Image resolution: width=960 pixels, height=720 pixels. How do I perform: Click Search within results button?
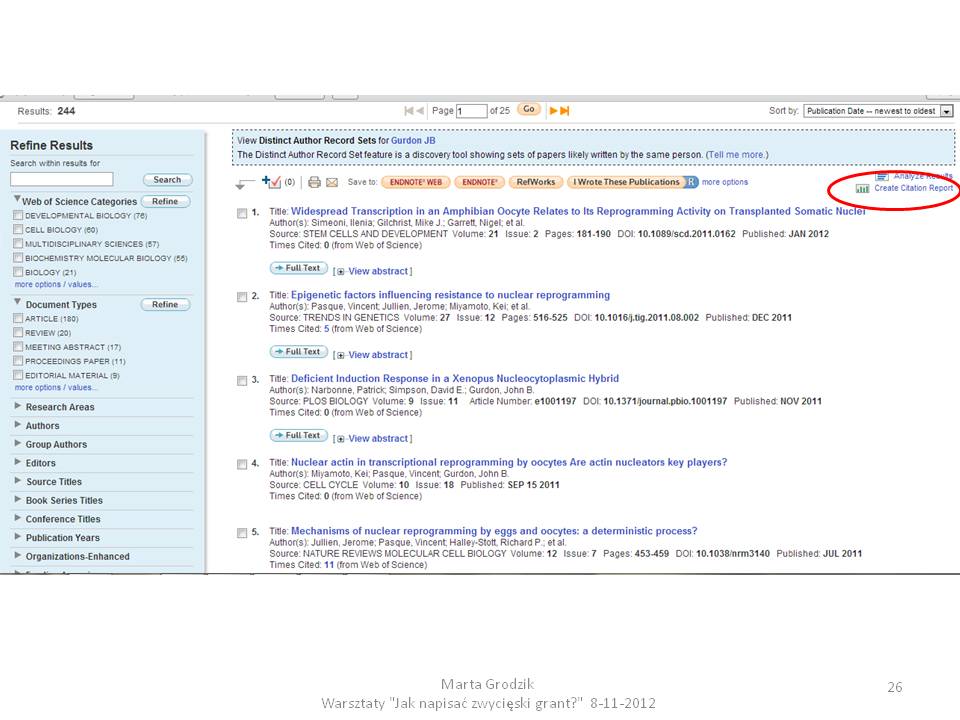point(167,179)
